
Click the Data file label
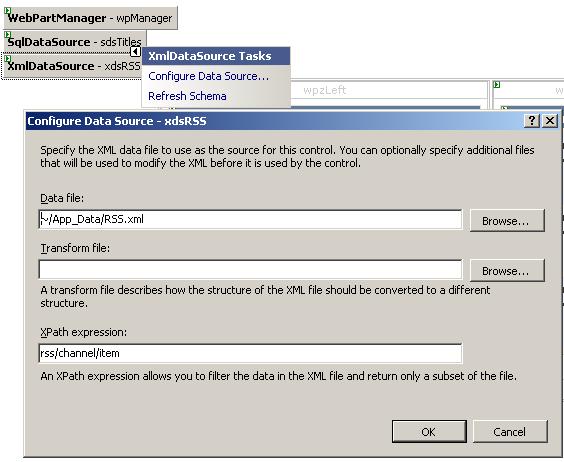(x=62, y=198)
